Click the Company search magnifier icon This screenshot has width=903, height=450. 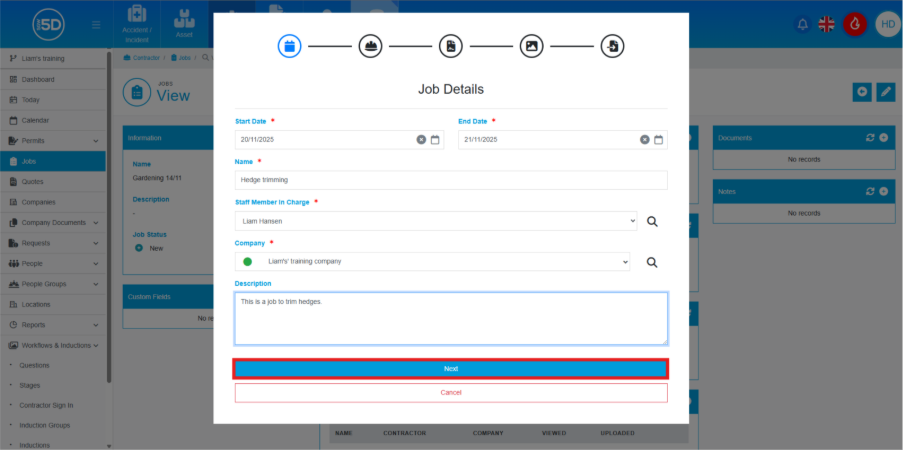652,262
